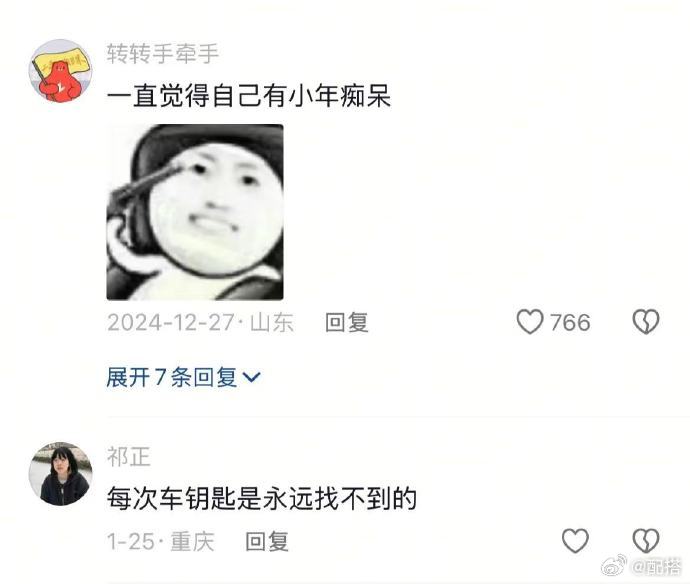
Task: Tap broken heart on 祁正's comment
Action: click(x=646, y=541)
